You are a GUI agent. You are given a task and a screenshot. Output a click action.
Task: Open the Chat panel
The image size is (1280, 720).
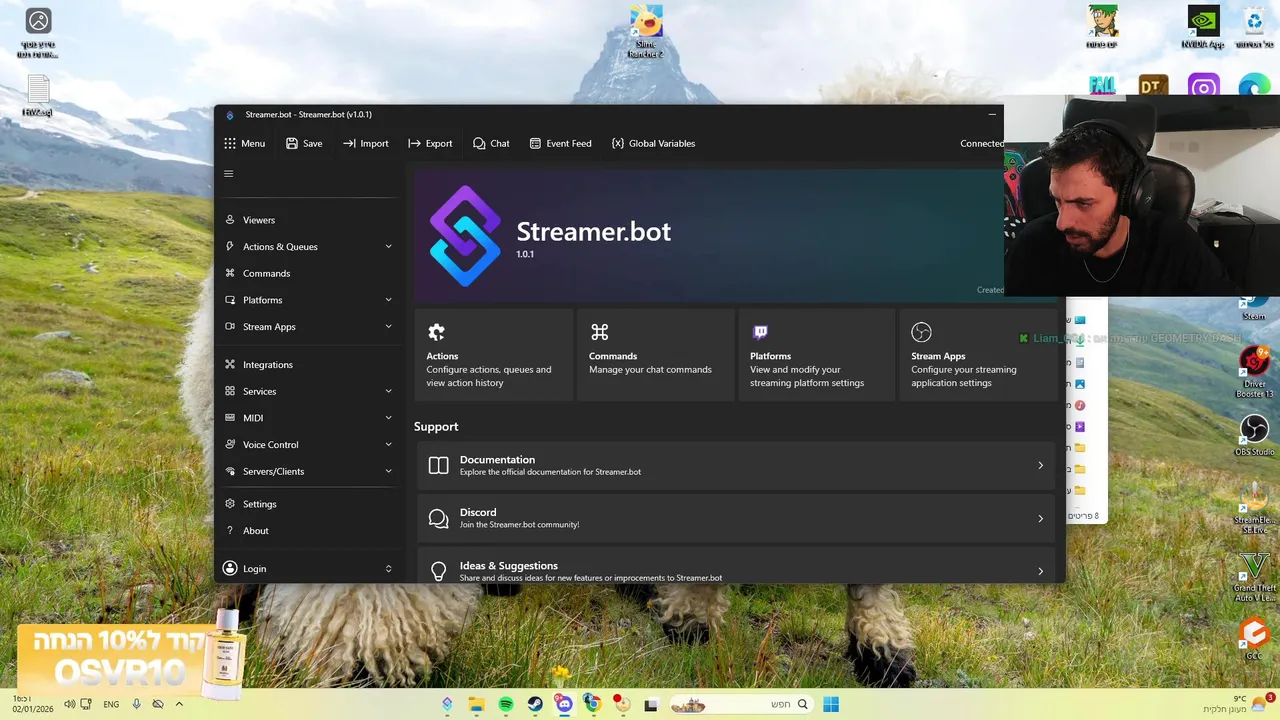coord(491,143)
